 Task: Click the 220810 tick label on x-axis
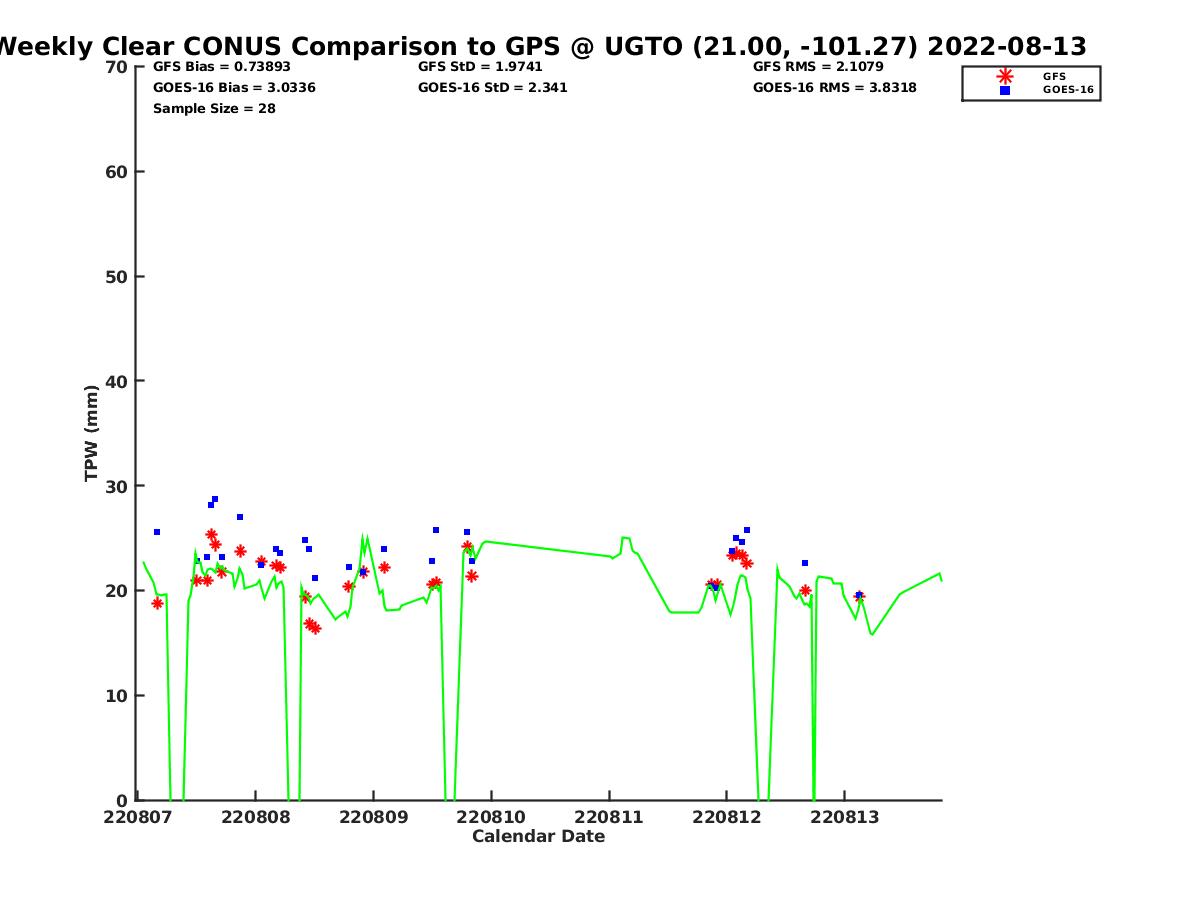491,817
